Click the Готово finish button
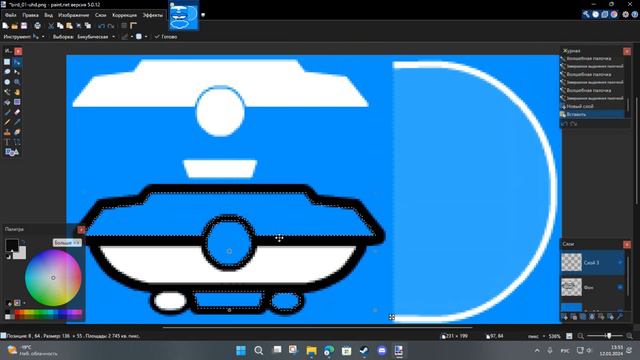Image resolution: width=640 pixels, height=360 pixels. coord(166,37)
